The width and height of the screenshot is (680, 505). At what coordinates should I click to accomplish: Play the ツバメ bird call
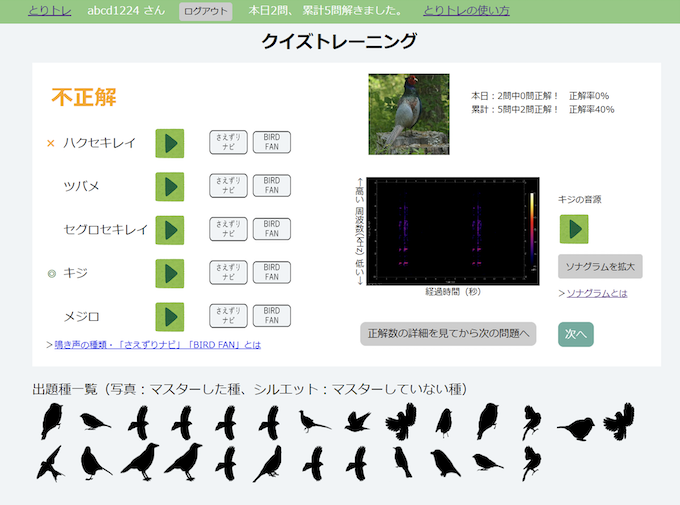170,187
